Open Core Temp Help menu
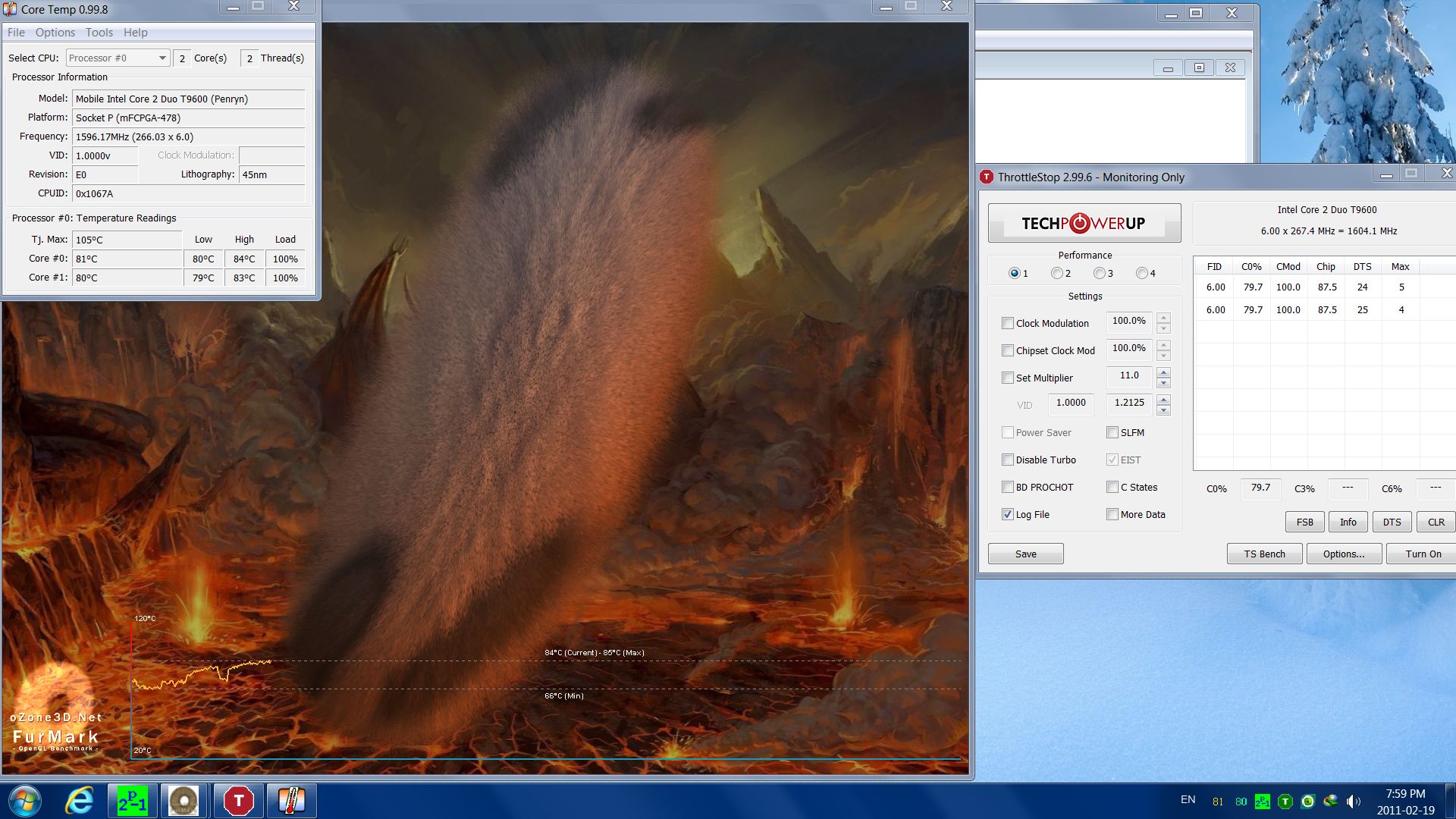Image resolution: width=1456 pixels, height=819 pixels. pos(135,33)
